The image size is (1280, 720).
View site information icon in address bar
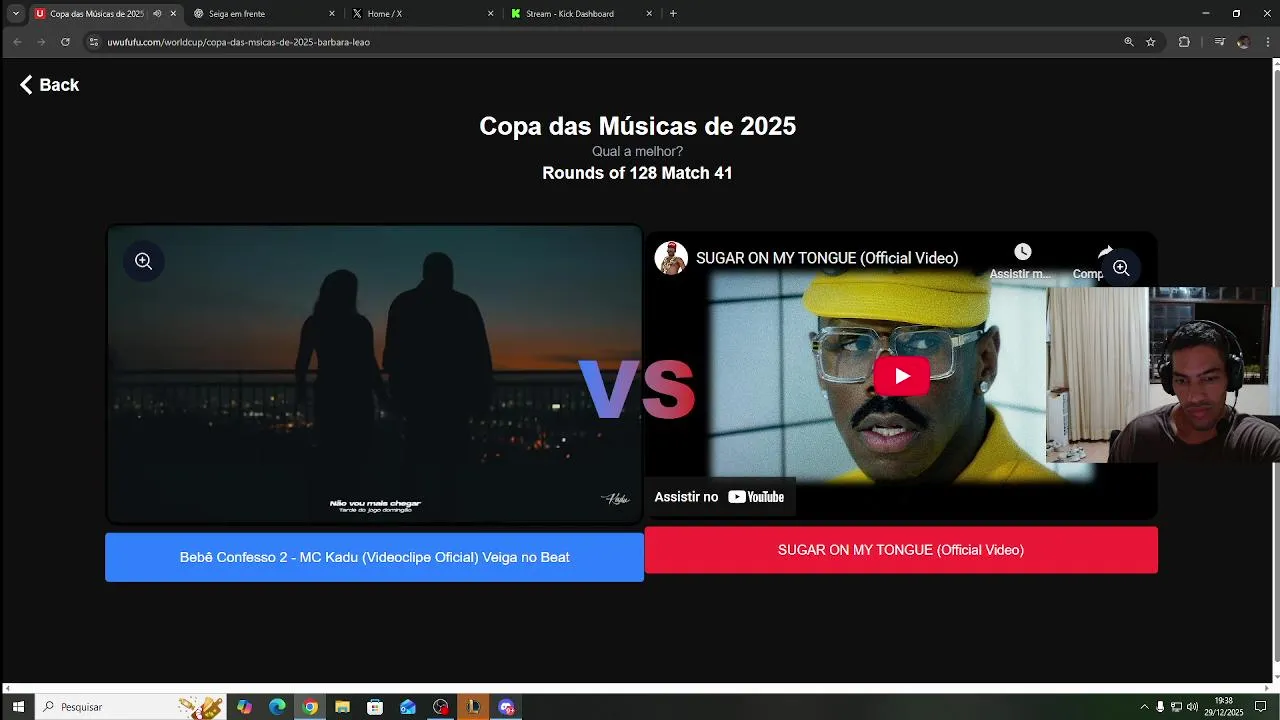(x=94, y=42)
